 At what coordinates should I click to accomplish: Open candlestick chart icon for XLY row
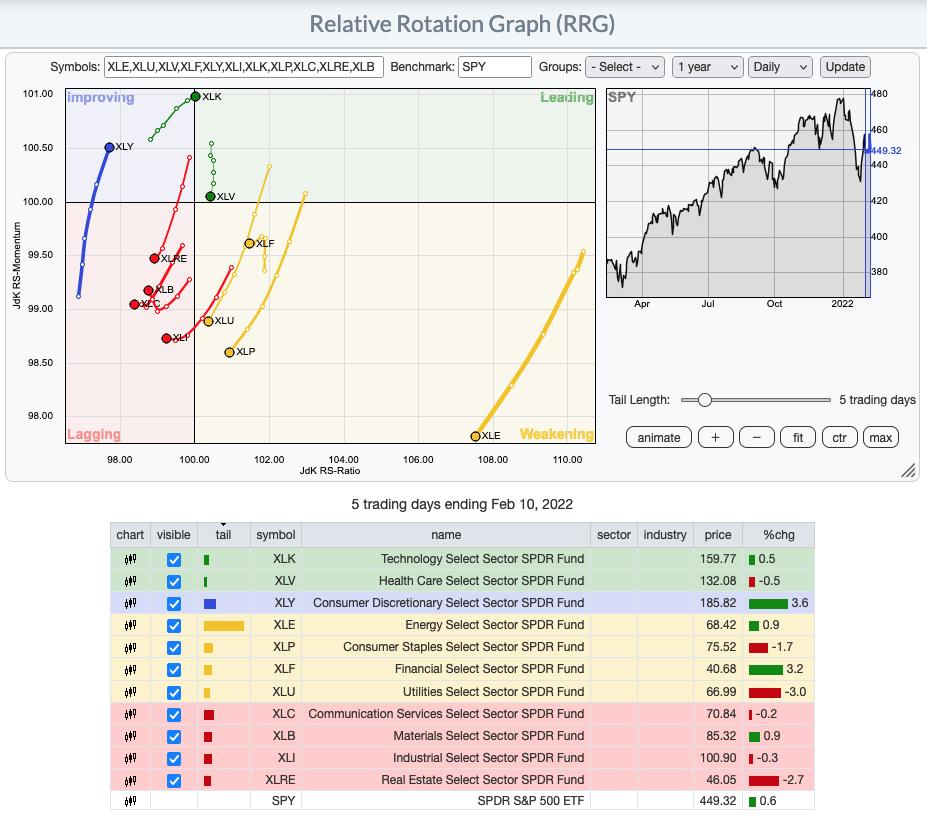coord(130,603)
